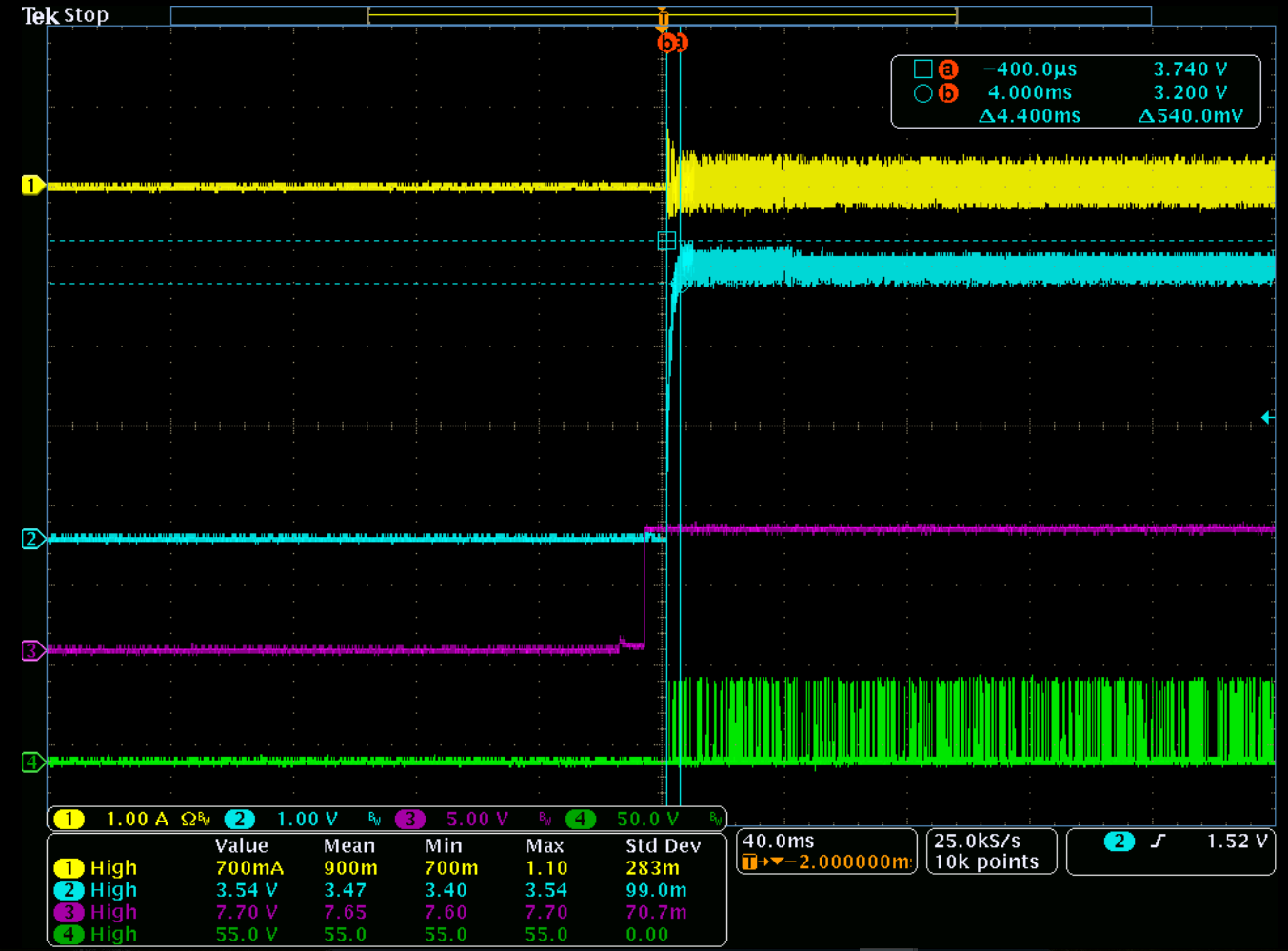Click the trigger level arrow on the right edge
Image resolution: width=1288 pixels, height=951 pixels.
click(x=1267, y=417)
